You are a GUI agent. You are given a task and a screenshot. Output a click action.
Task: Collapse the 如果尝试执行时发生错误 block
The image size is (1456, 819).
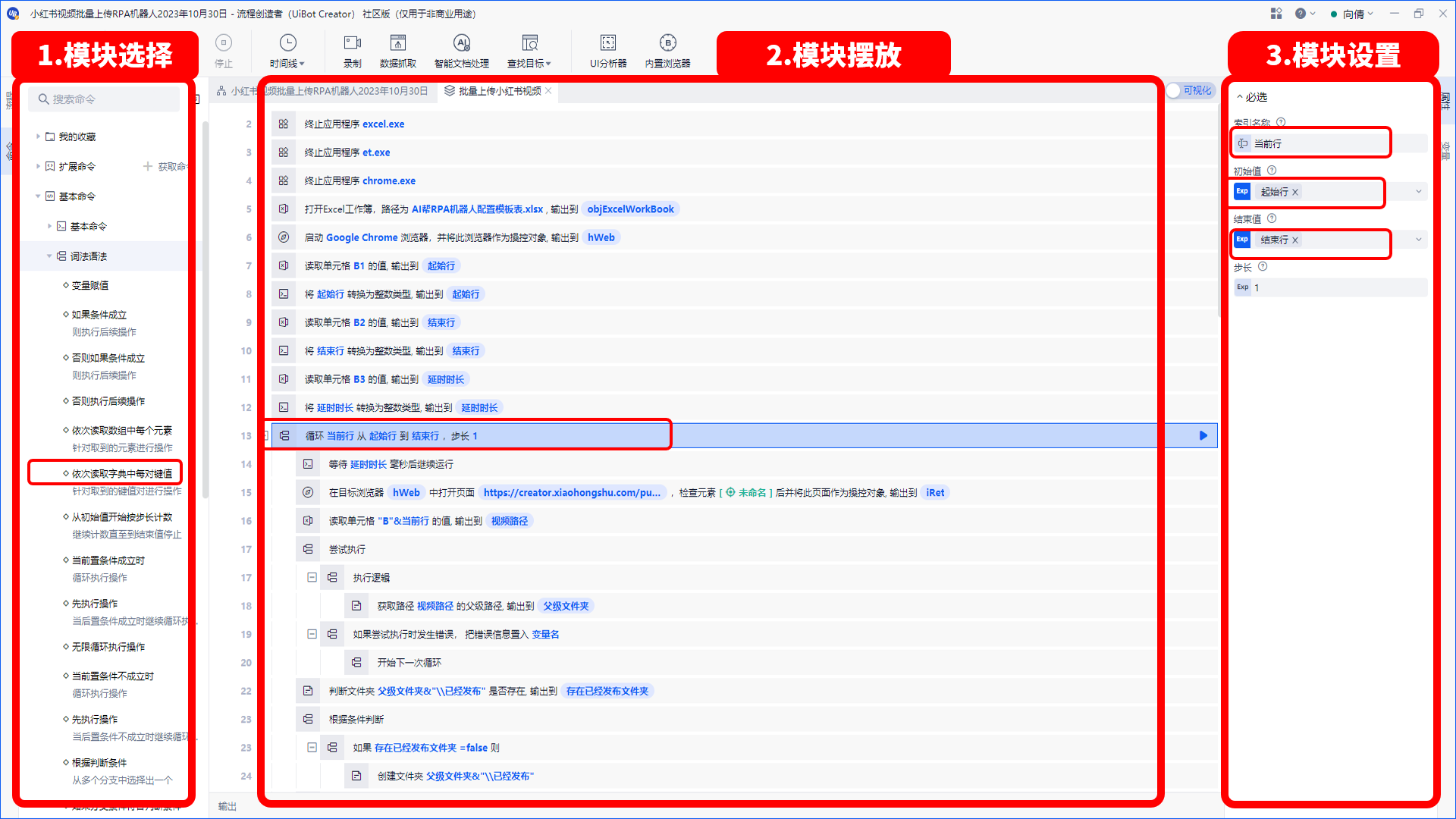pyautogui.click(x=312, y=634)
